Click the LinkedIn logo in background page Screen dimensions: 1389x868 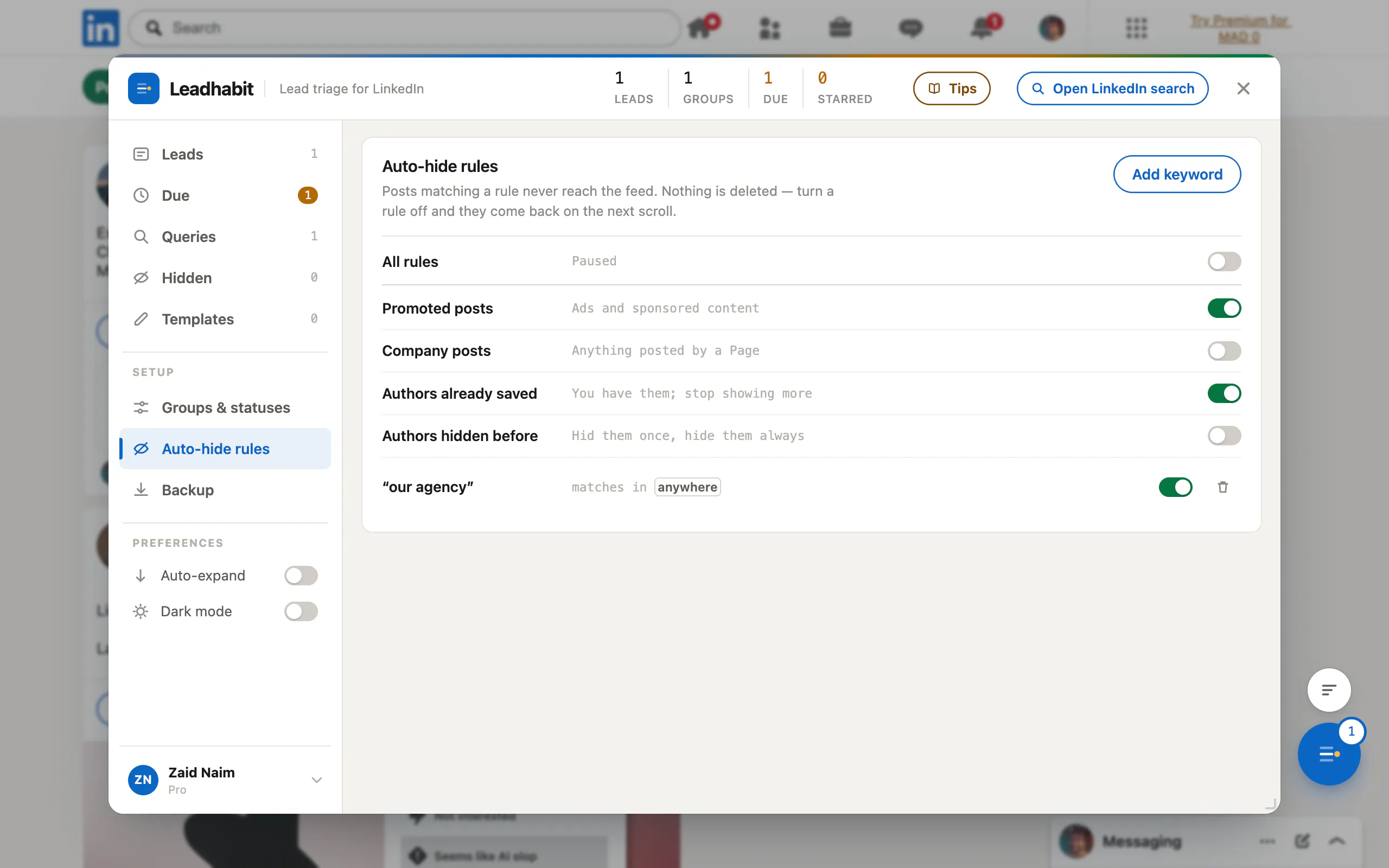click(x=100, y=28)
